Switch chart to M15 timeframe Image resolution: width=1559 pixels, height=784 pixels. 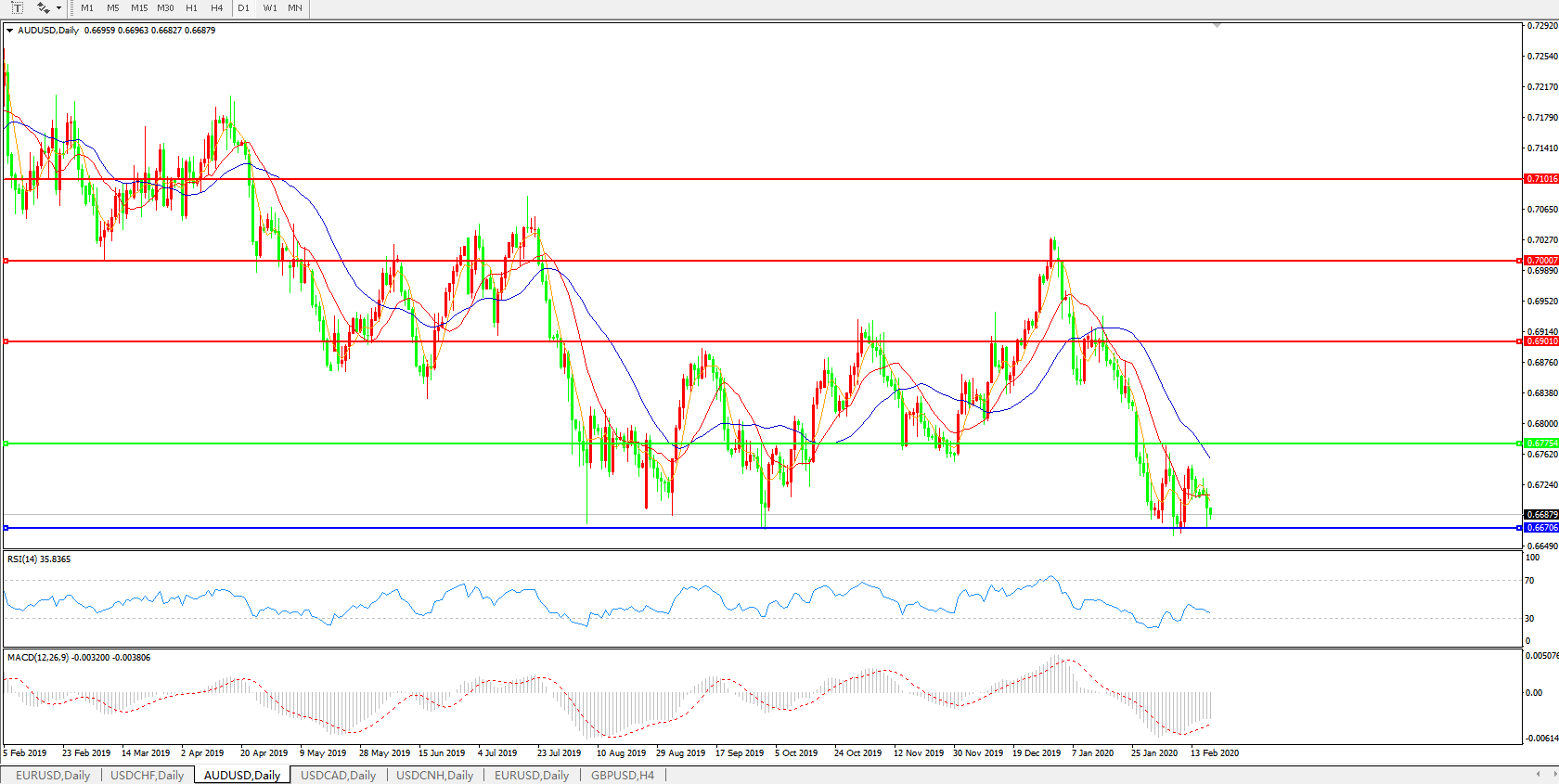[x=139, y=8]
